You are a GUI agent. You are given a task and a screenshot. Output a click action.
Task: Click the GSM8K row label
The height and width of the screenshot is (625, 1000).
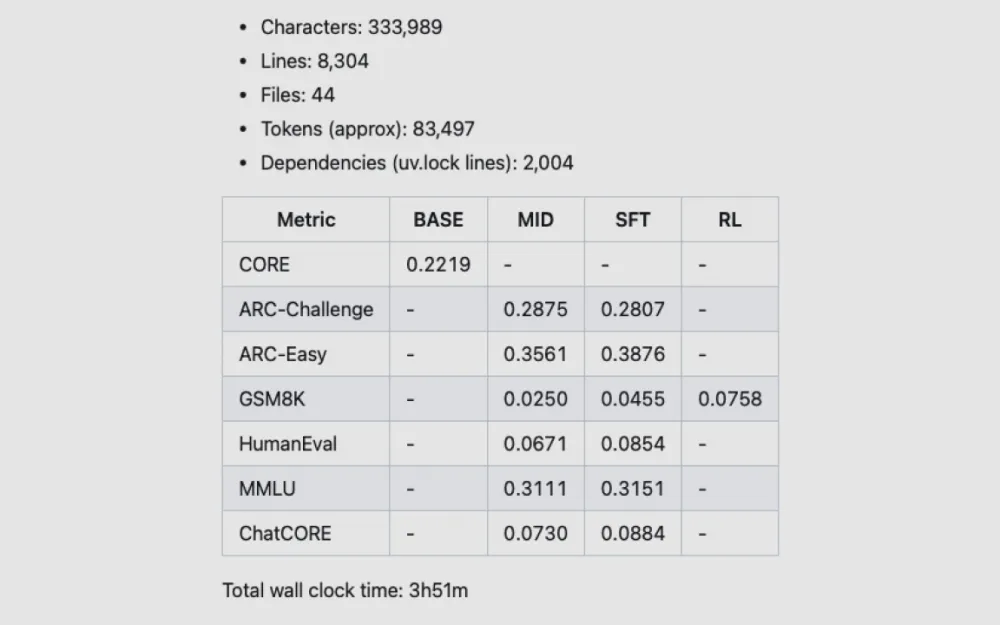[x=272, y=399]
